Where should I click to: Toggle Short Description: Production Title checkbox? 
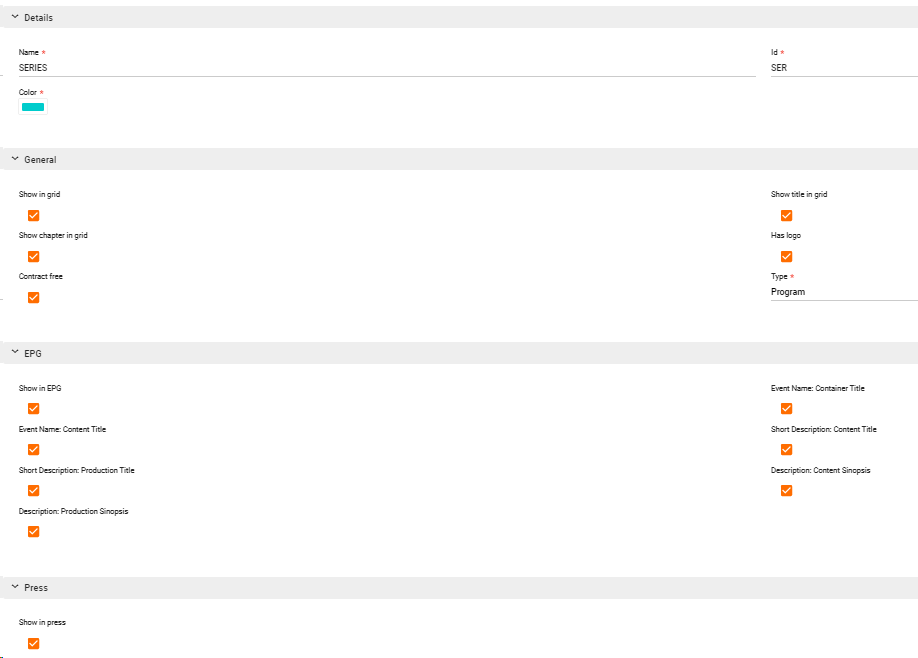[x=33, y=490]
